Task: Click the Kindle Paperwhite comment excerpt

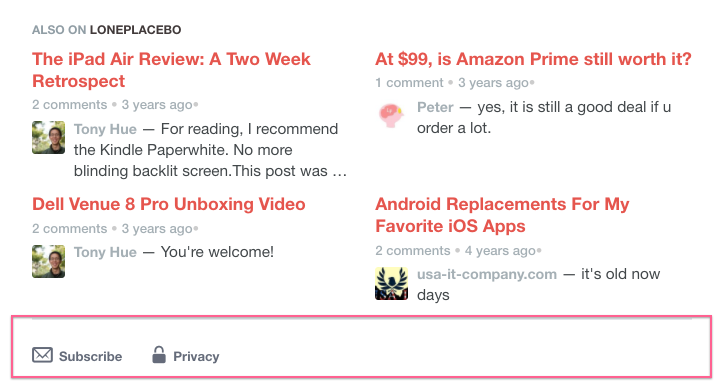Action: pyautogui.click(x=210, y=150)
